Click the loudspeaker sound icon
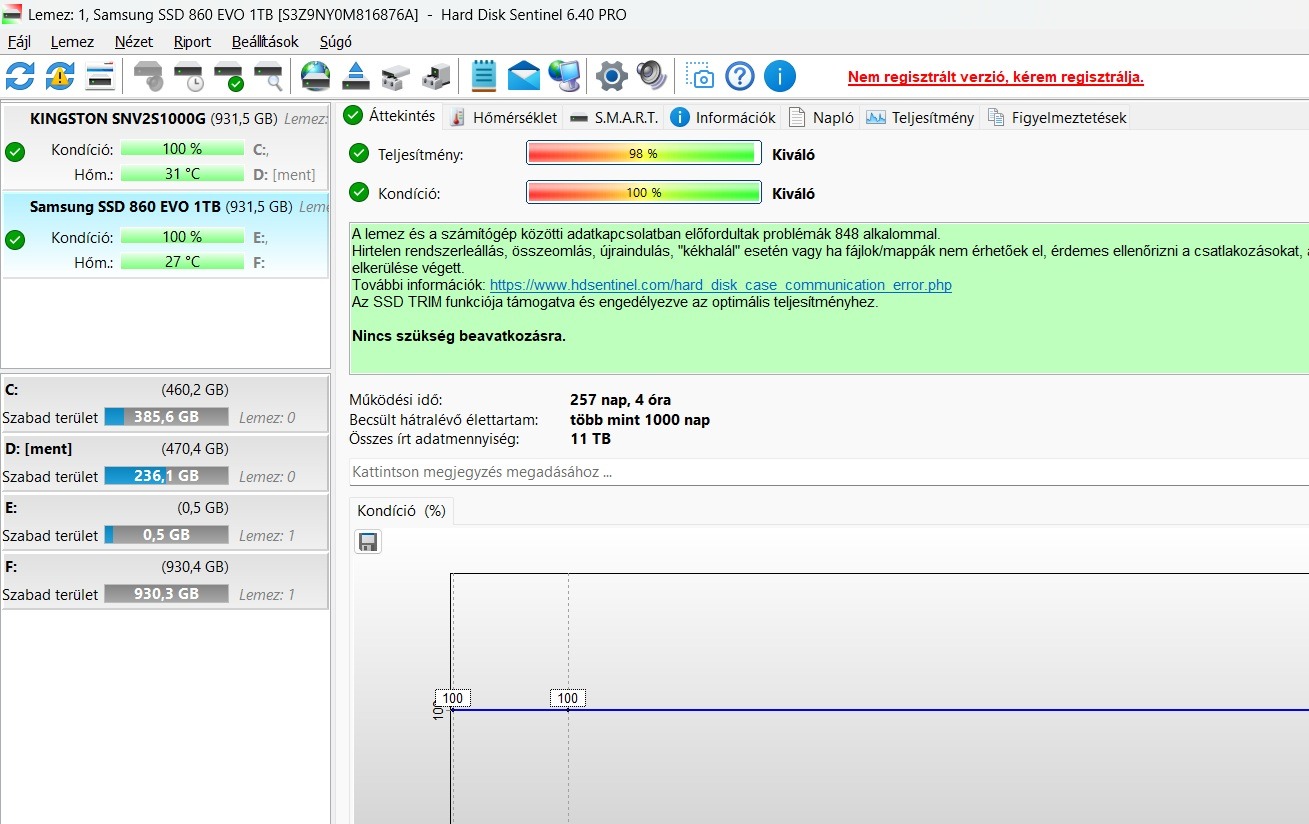This screenshot has width=1309, height=824. coord(651,76)
